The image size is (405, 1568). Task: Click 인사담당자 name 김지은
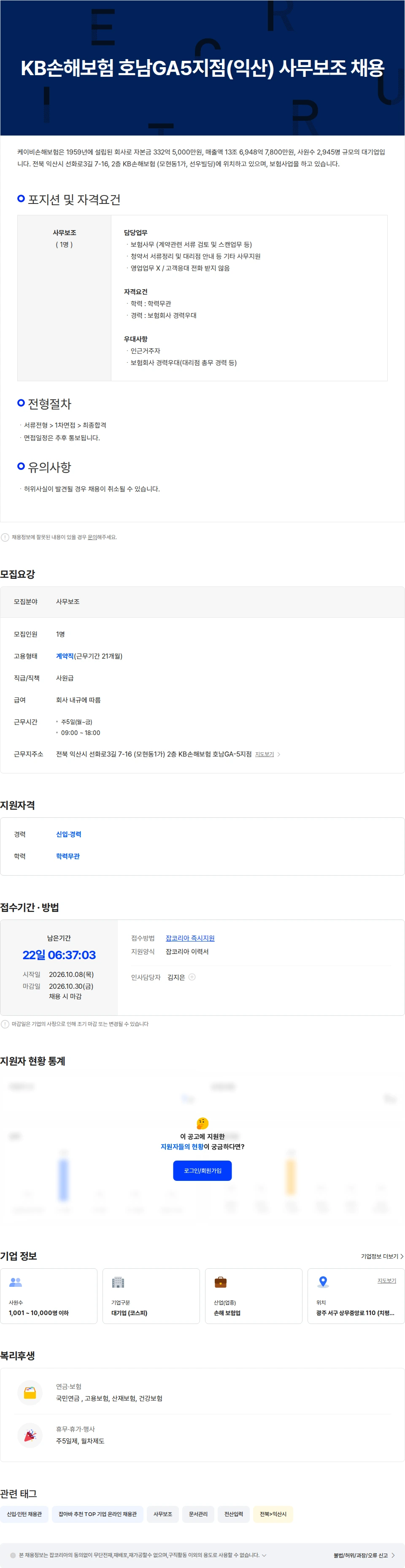pyautogui.click(x=176, y=977)
